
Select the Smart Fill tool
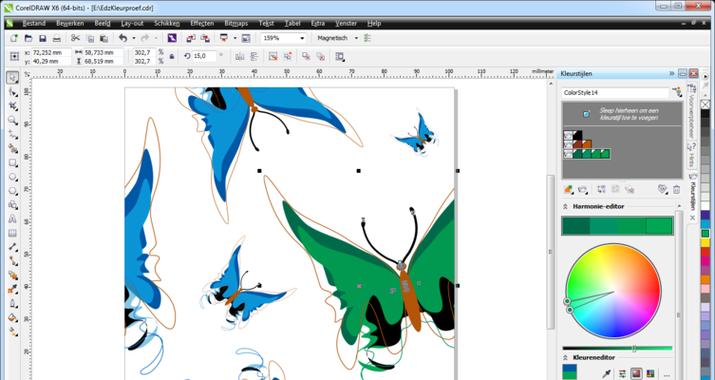(x=13, y=149)
